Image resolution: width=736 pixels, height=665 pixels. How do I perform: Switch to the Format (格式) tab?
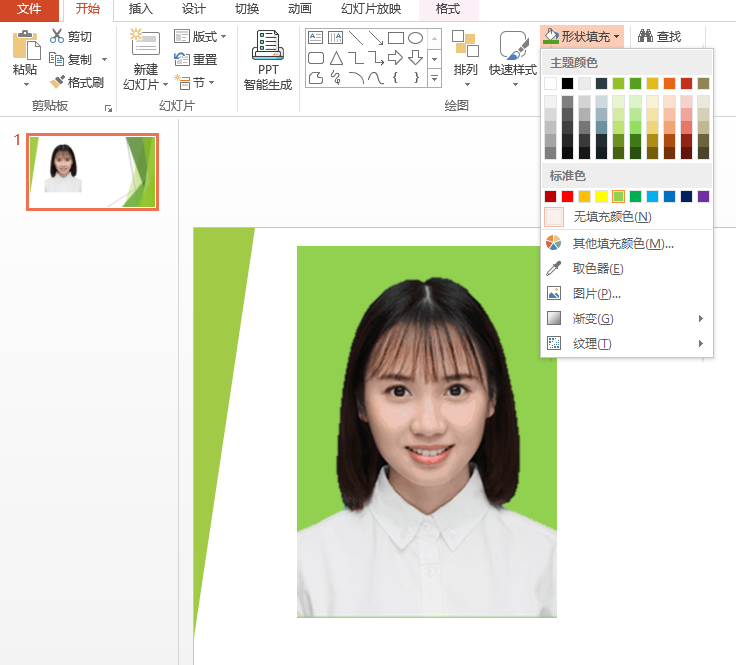coord(448,9)
